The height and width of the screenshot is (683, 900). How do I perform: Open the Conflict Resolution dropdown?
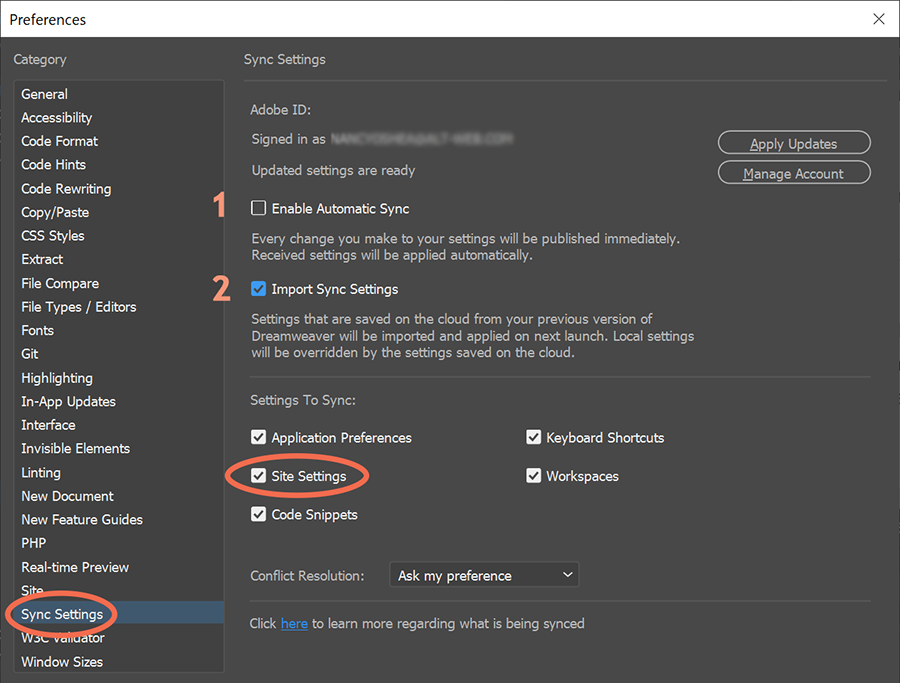coord(484,575)
